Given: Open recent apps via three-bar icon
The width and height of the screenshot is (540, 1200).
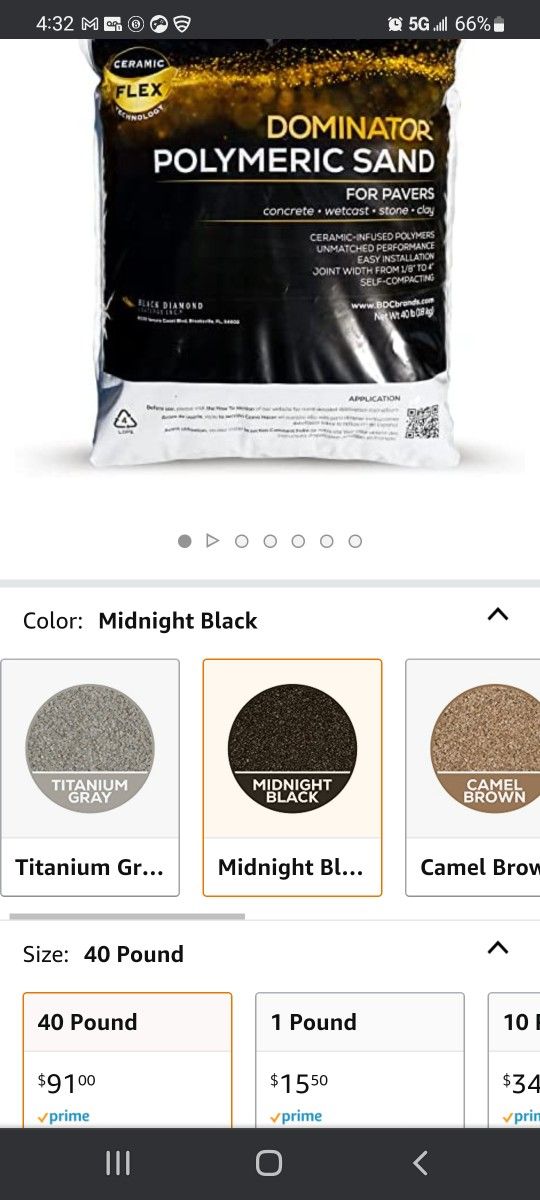Looking at the screenshot, I should 118,1162.
